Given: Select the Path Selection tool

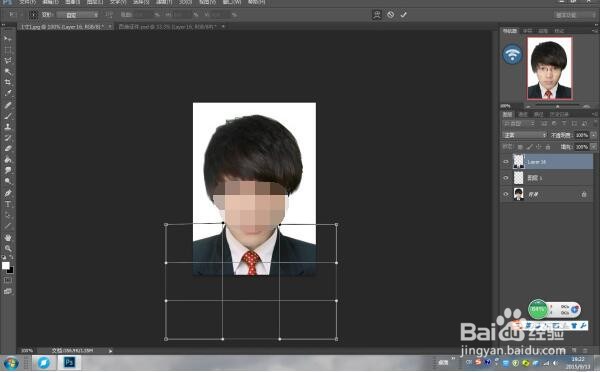Looking at the screenshot, I should point(8,215).
